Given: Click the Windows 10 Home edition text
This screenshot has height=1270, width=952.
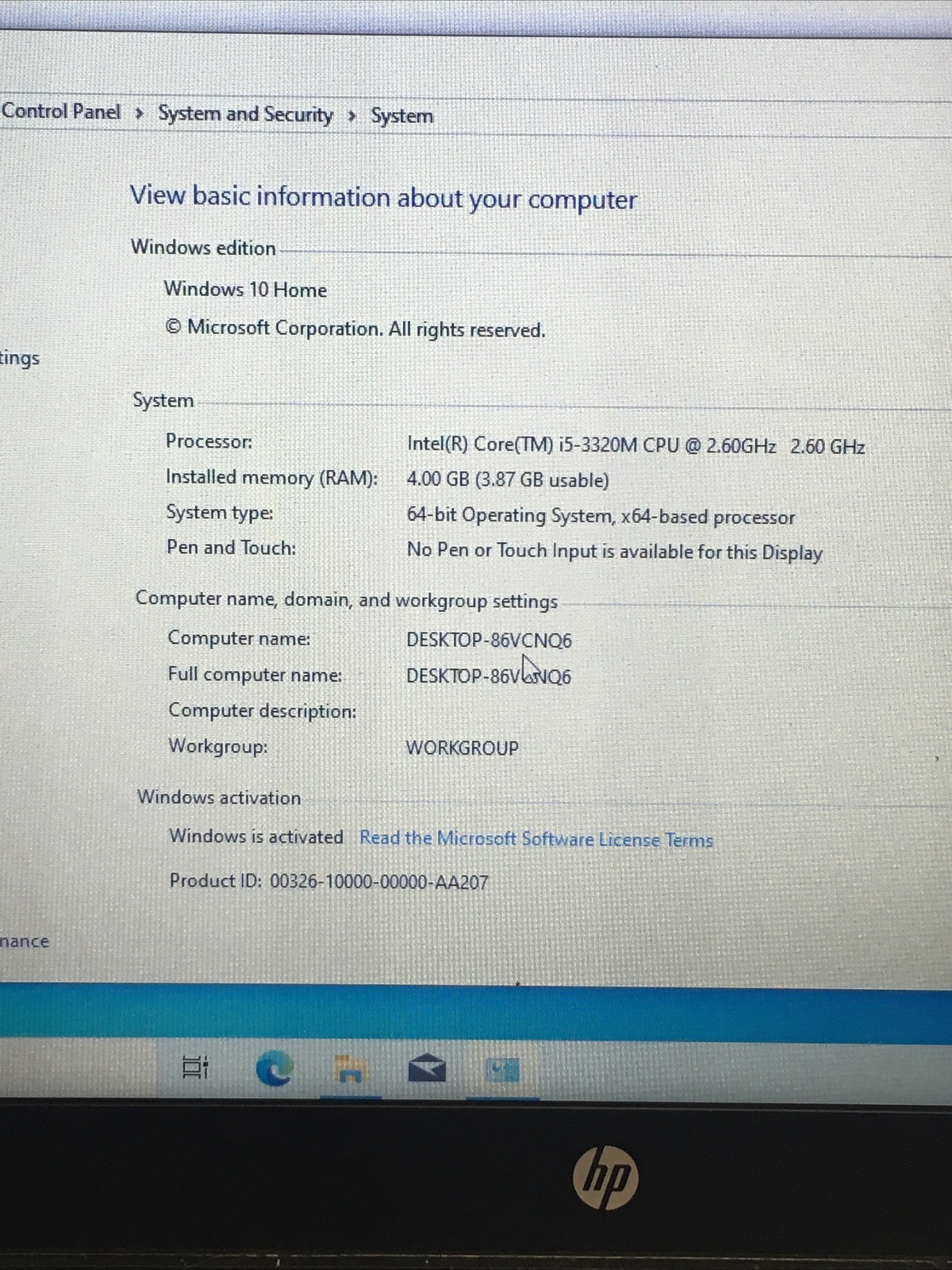Looking at the screenshot, I should [245, 289].
